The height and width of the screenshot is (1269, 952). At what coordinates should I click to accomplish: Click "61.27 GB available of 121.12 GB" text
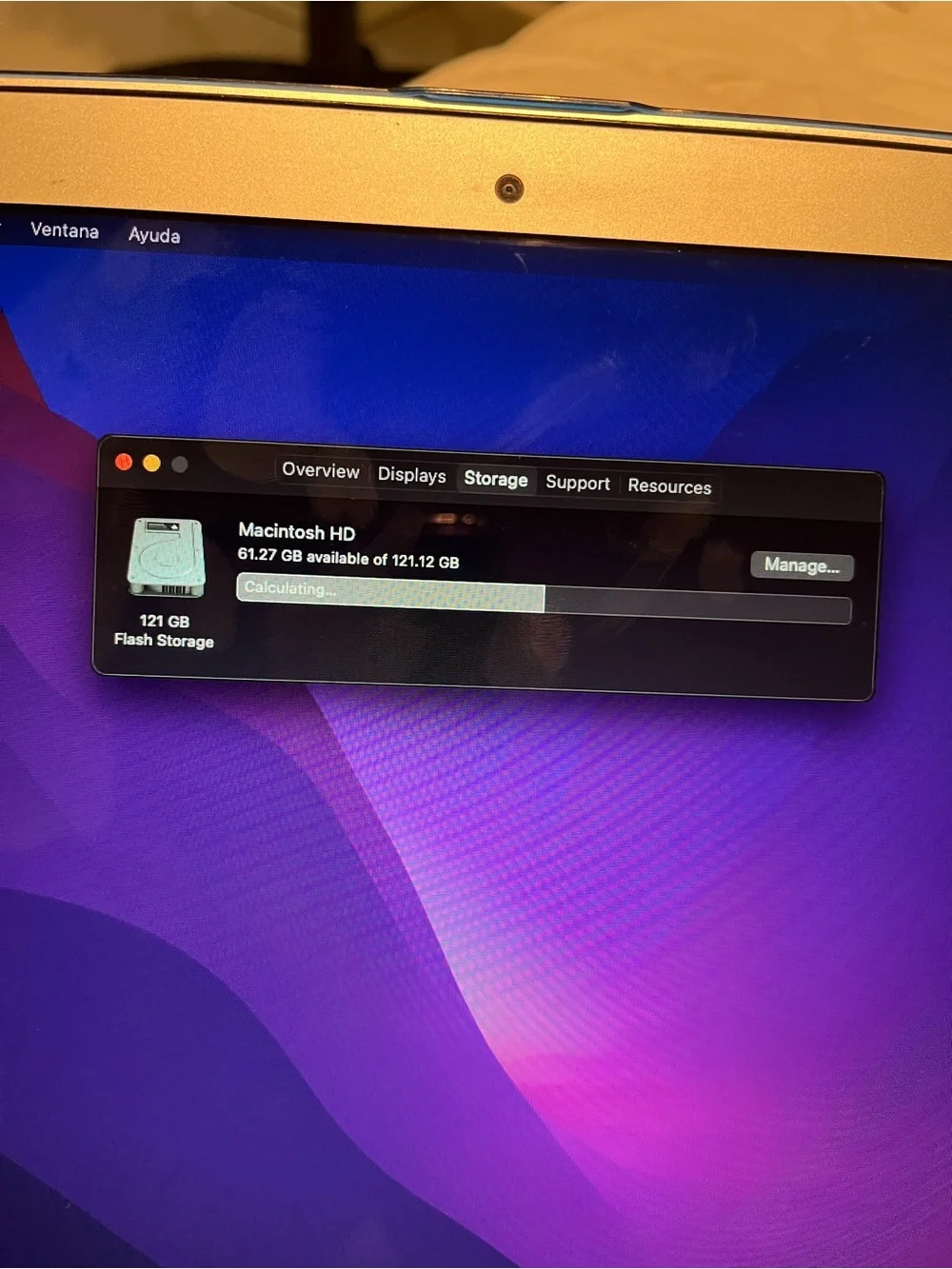[x=348, y=557]
